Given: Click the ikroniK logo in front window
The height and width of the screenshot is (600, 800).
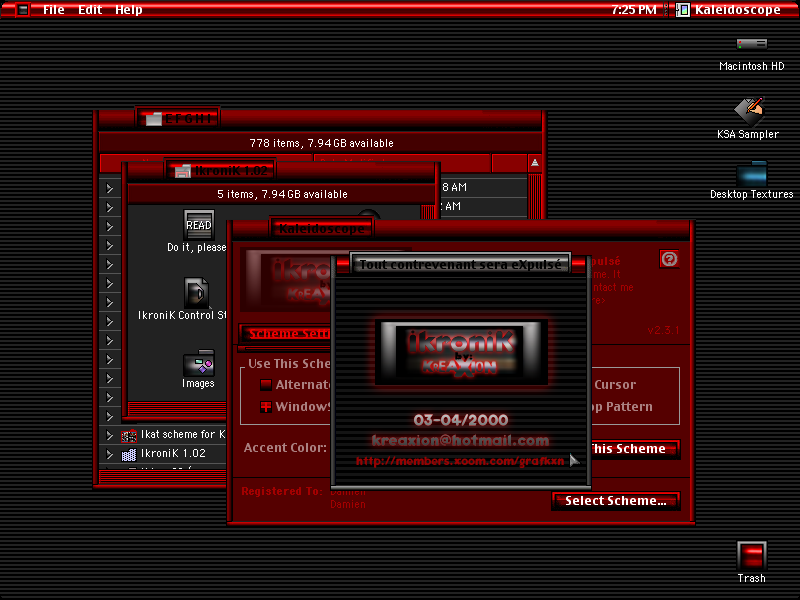Looking at the screenshot, I should (461, 353).
